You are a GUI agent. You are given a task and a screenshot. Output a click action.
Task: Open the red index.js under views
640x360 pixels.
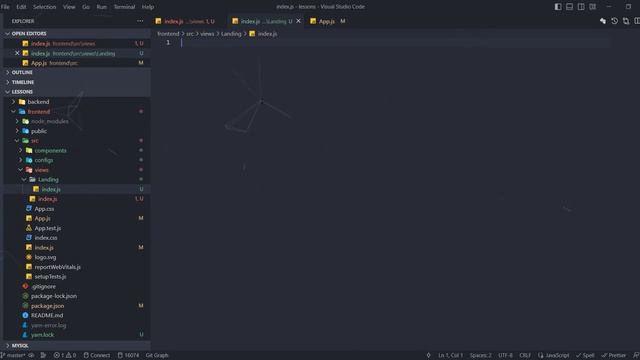click(x=77, y=199)
